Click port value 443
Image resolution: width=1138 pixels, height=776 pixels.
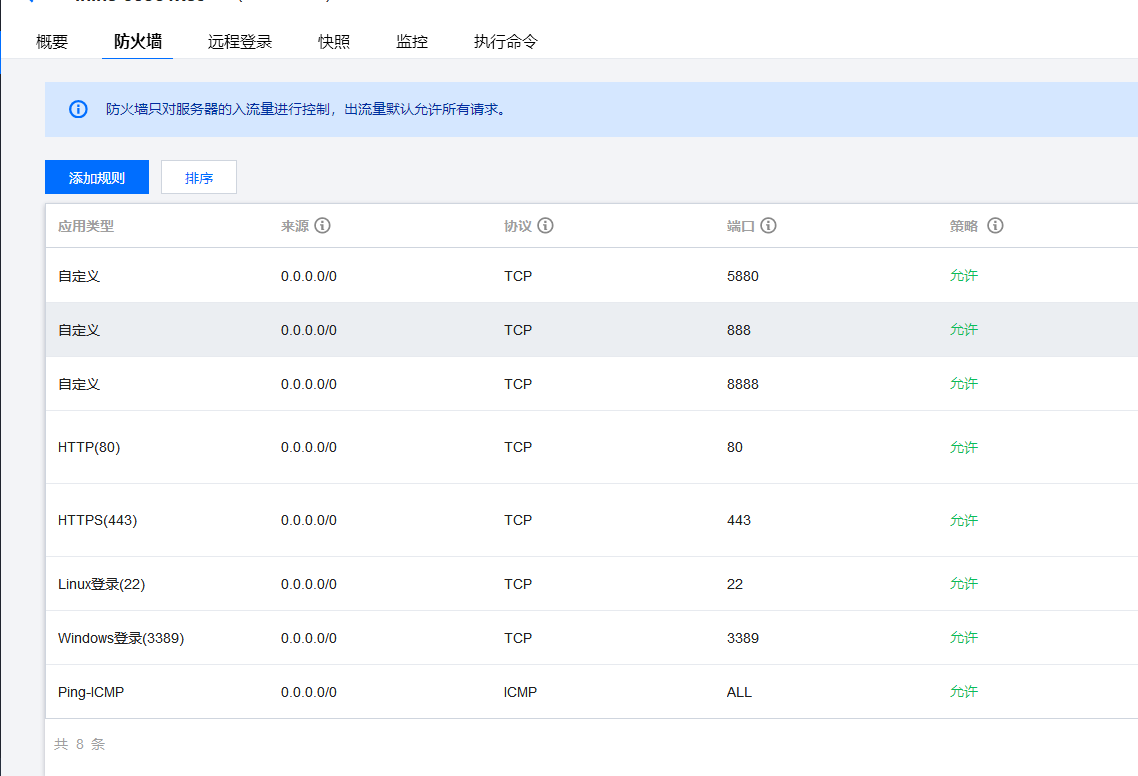pos(739,520)
